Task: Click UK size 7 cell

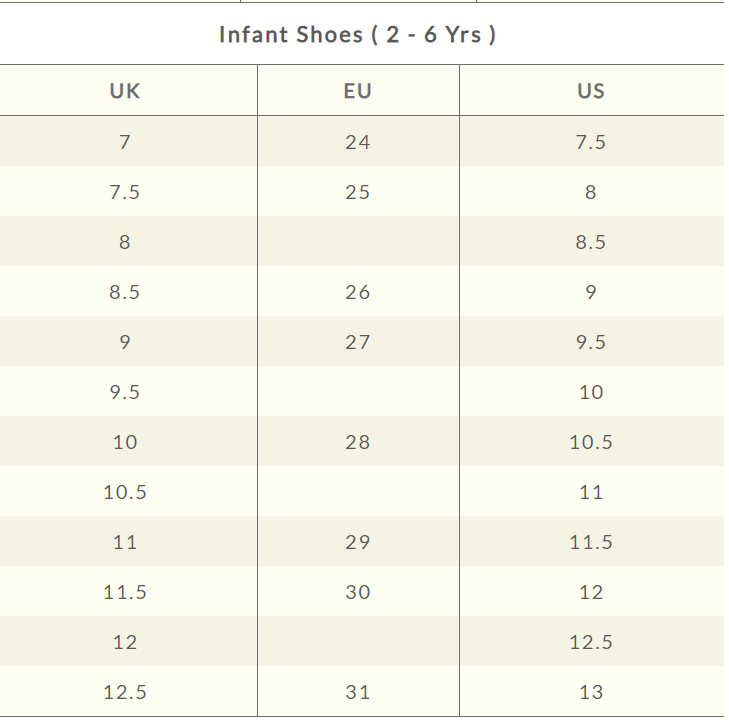Action: [x=125, y=142]
